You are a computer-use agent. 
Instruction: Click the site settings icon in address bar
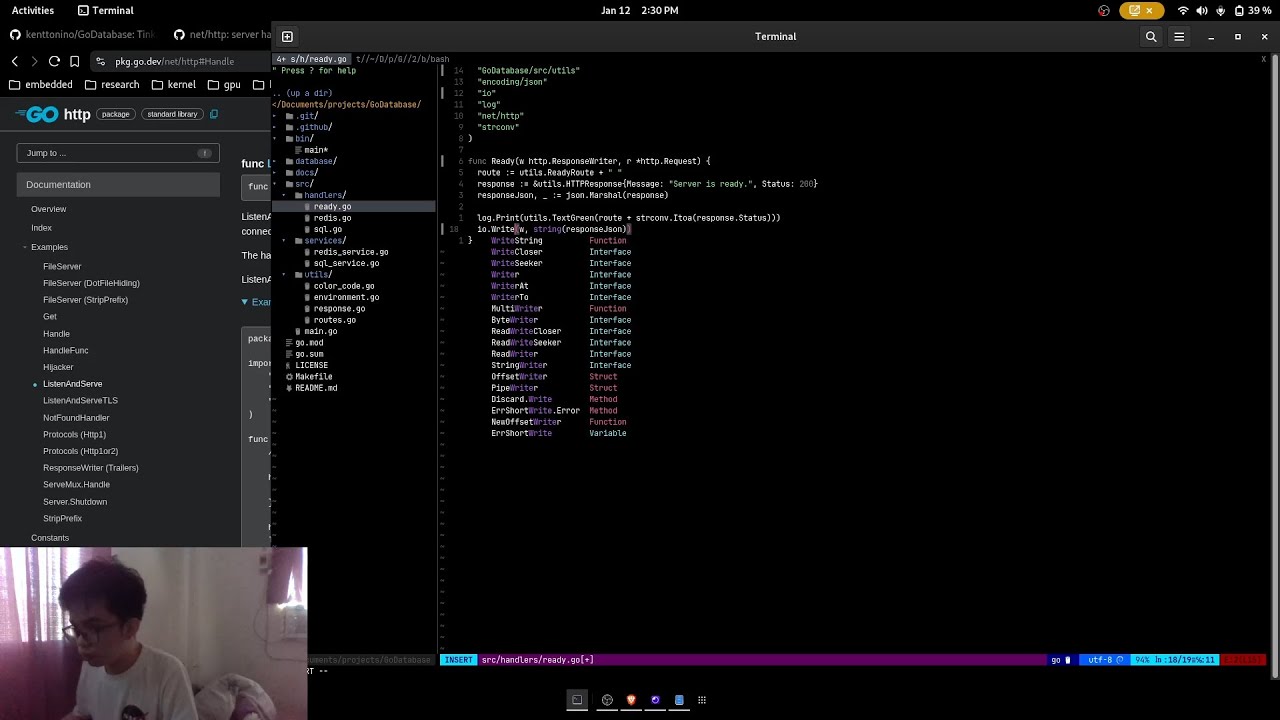(101, 61)
